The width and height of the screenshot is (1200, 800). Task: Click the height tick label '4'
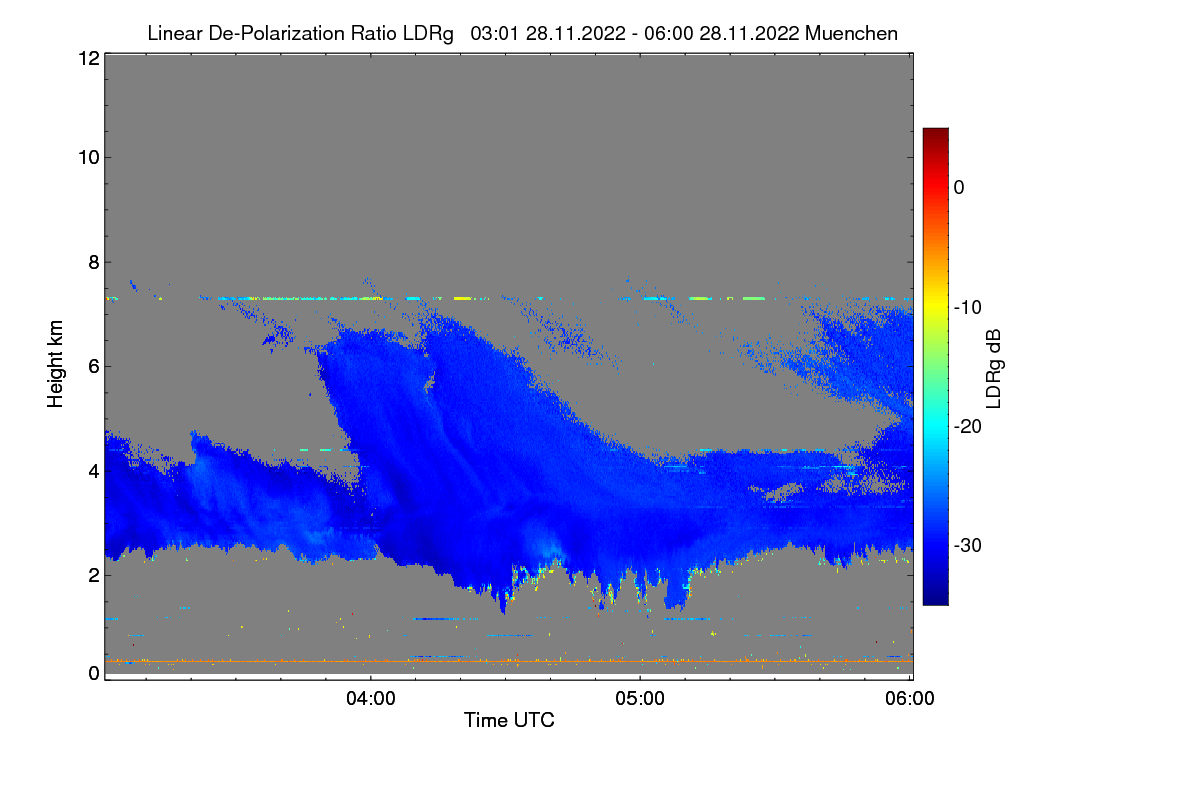coord(94,470)
